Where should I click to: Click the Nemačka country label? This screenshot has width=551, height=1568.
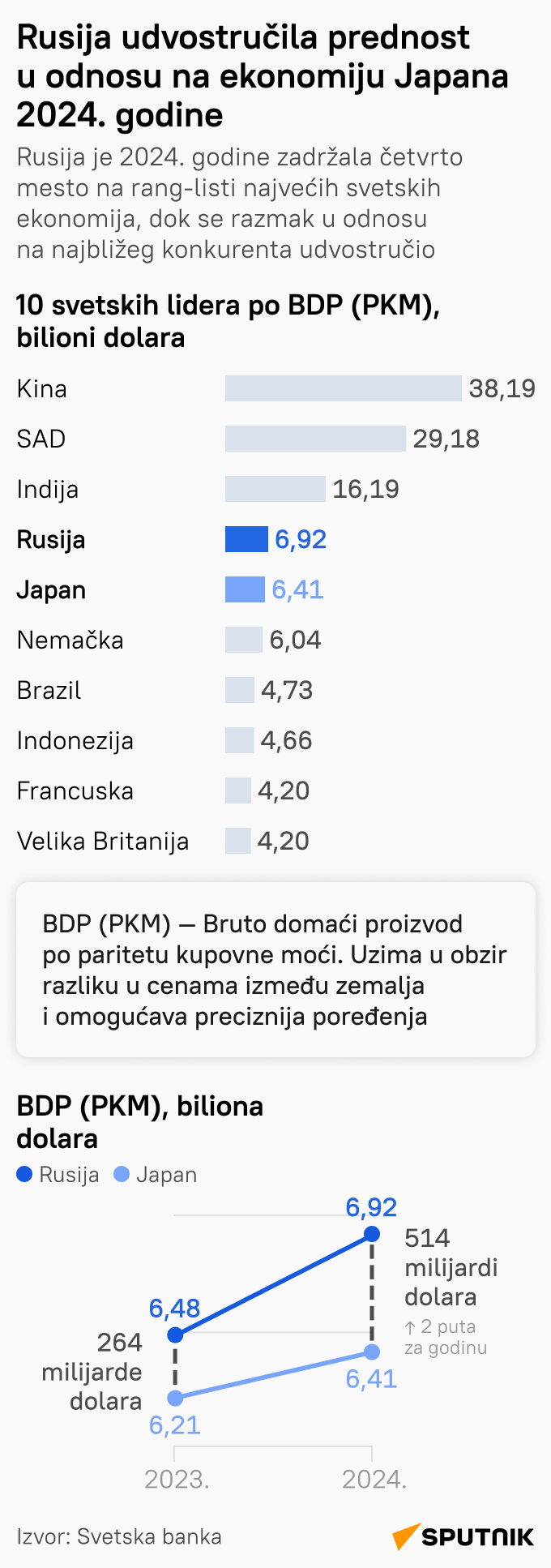tap(70, 640)
